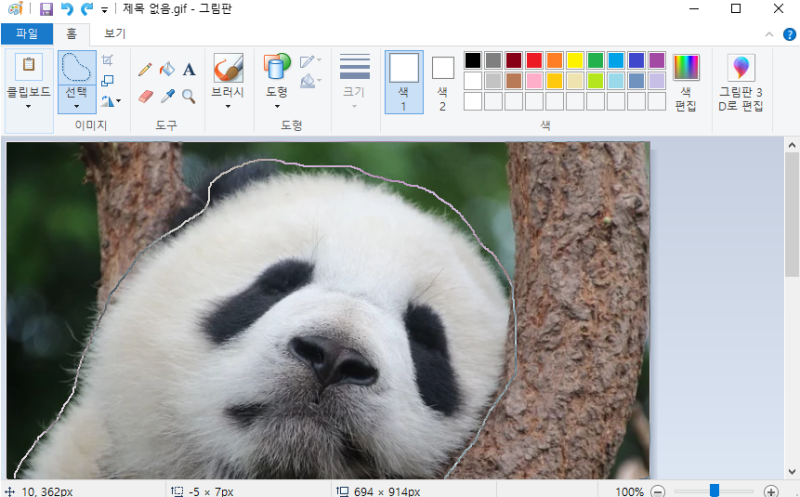Click the zoom slider handle

(x=714, y=490)
